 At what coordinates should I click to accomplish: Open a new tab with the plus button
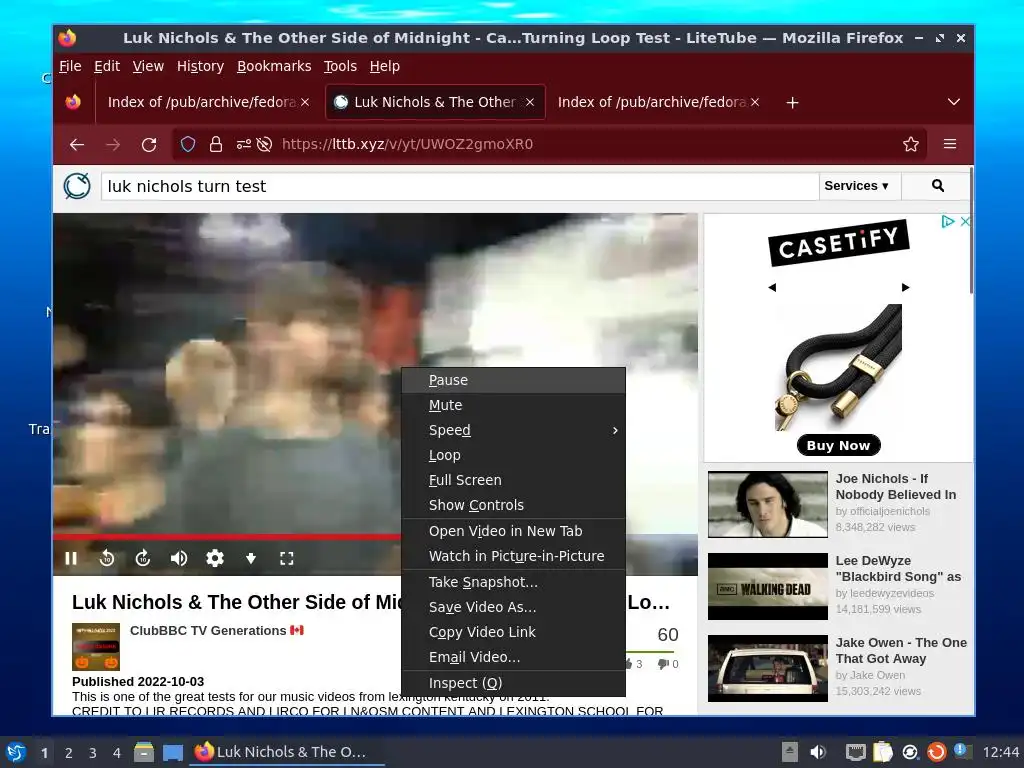coord(792,103)
